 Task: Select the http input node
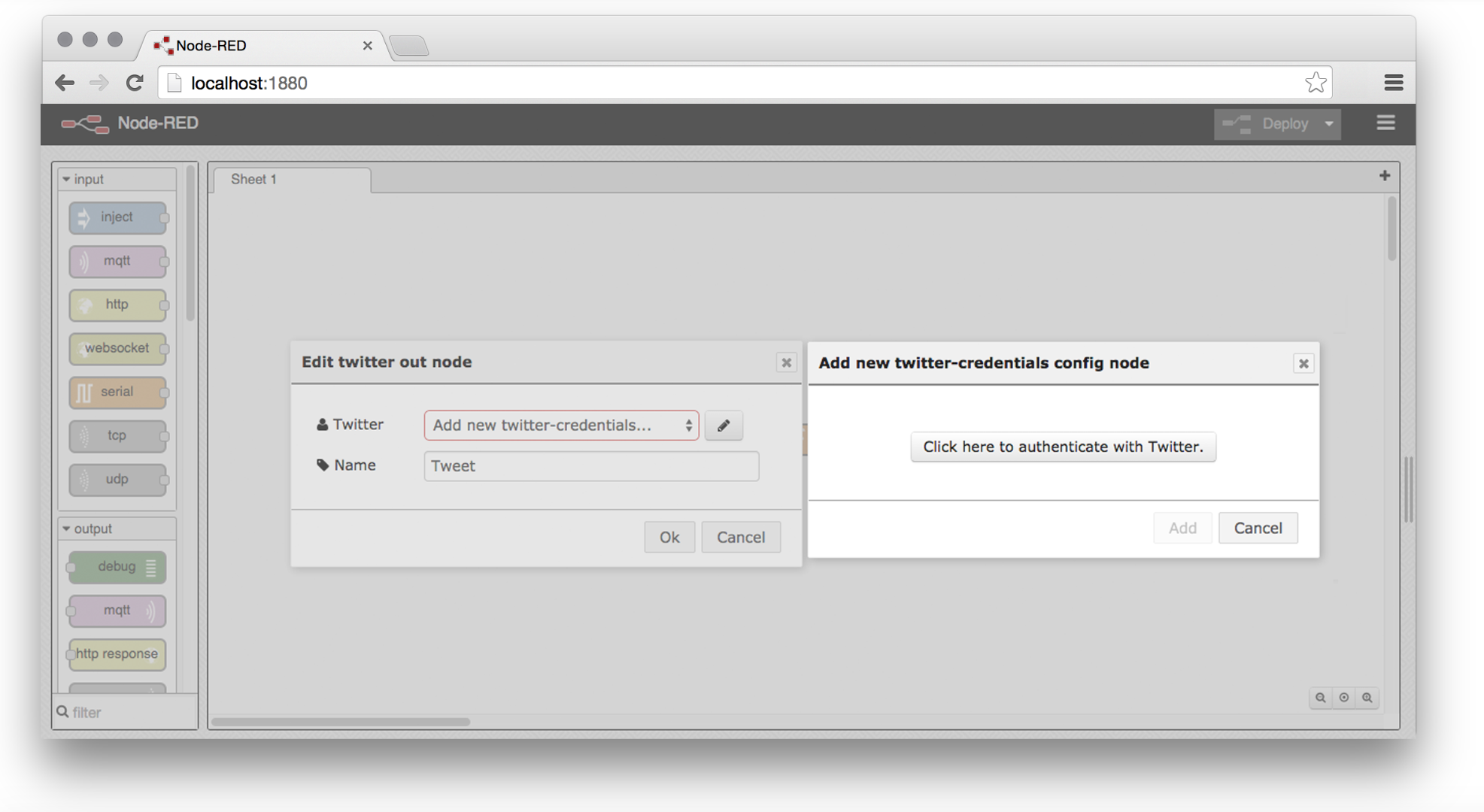(117, 304)
